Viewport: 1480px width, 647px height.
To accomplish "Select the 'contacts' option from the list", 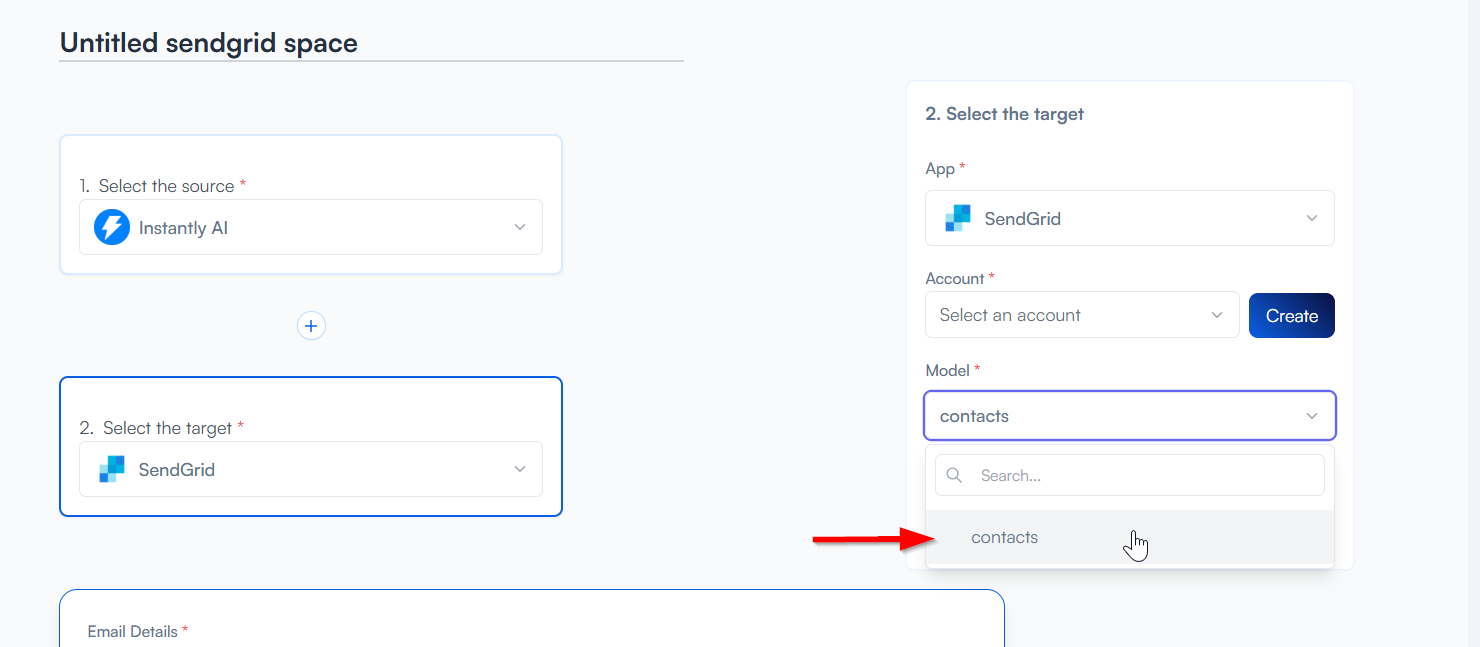I will point(1005,538).
